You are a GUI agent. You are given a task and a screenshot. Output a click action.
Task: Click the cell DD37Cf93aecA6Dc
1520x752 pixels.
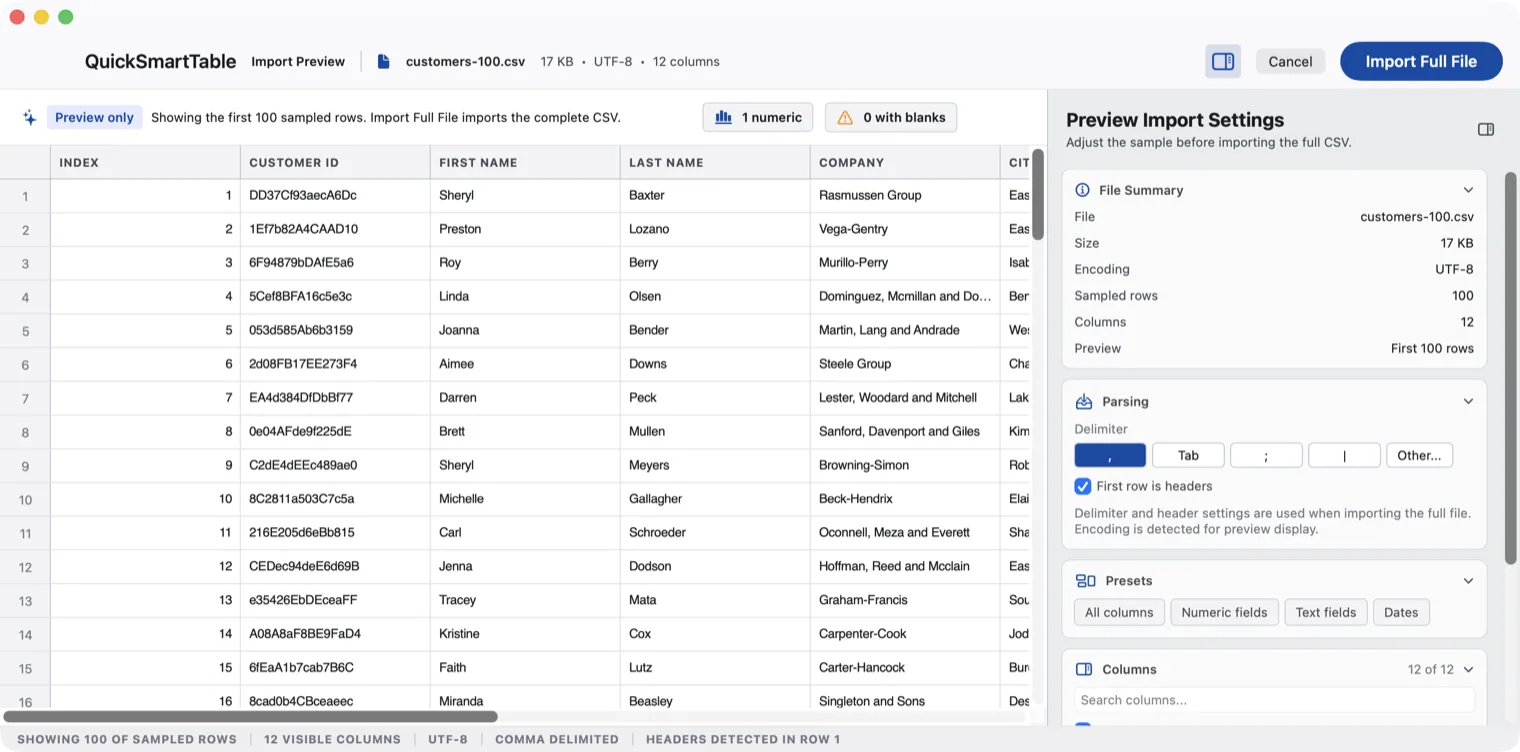335,195
